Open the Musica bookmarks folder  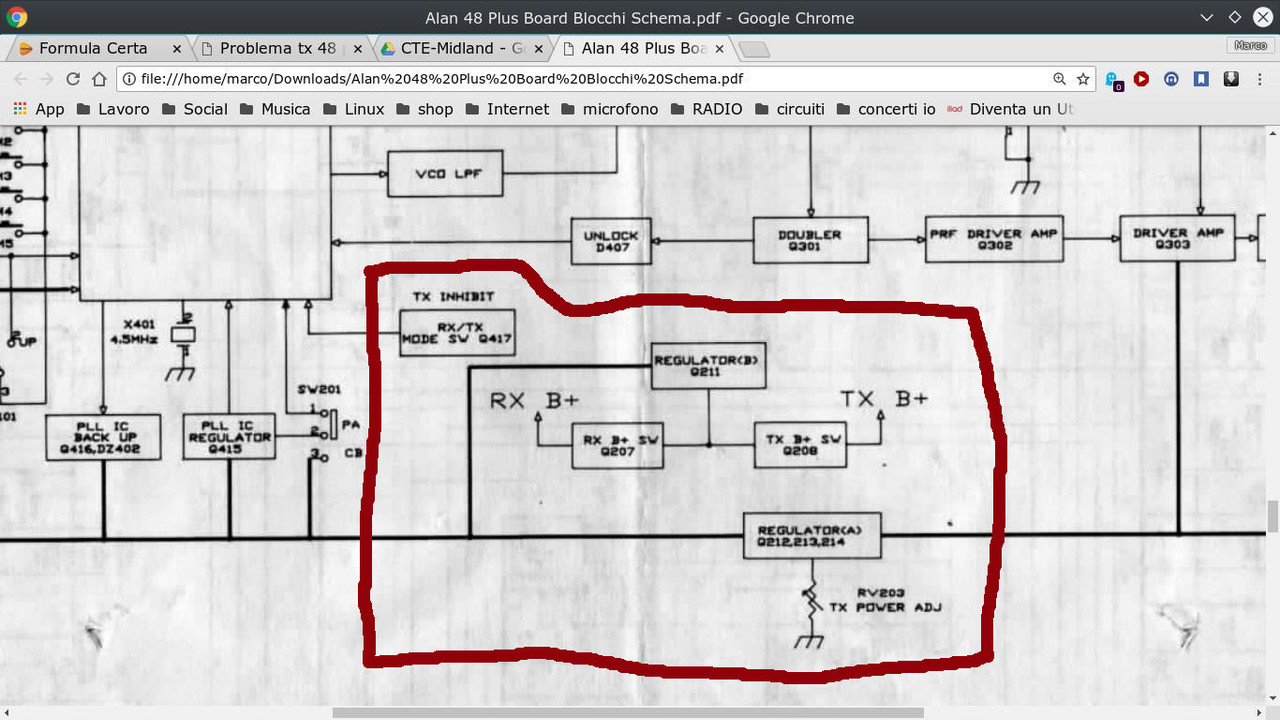[274, 109]
